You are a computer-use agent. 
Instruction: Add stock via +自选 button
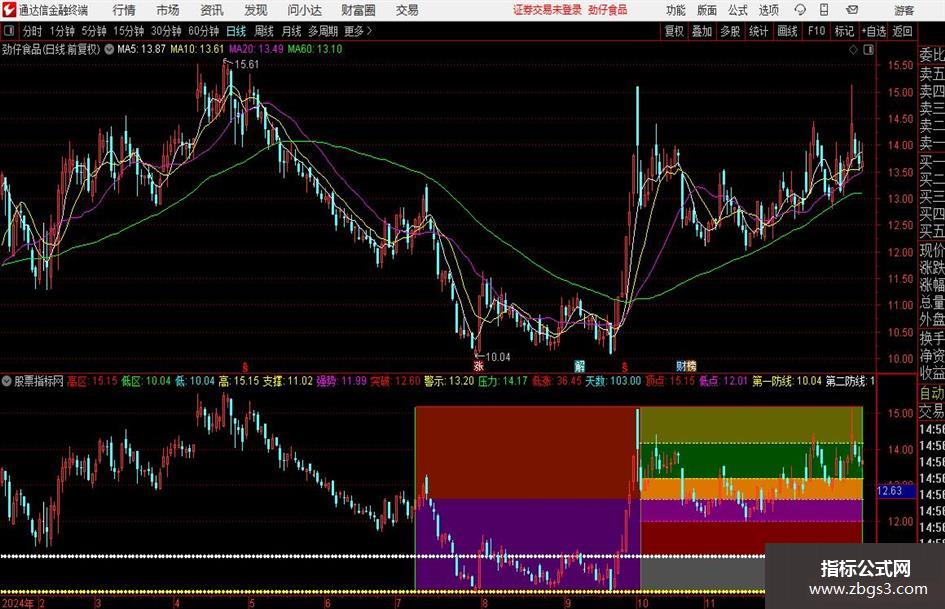(x=874, y=31)
